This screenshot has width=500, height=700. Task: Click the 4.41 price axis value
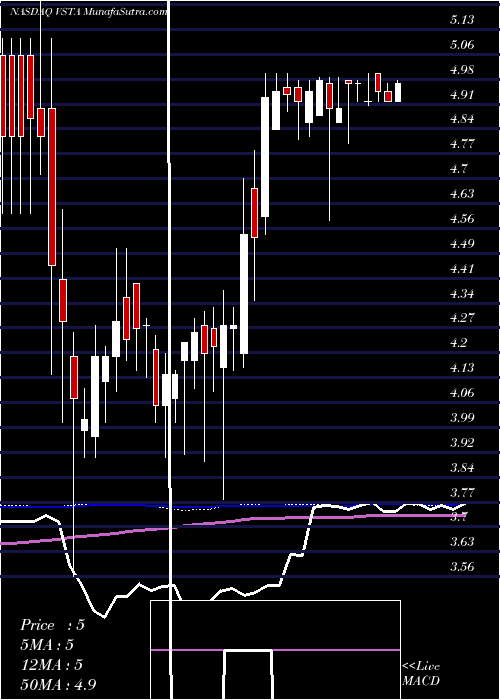click(460, 269)
